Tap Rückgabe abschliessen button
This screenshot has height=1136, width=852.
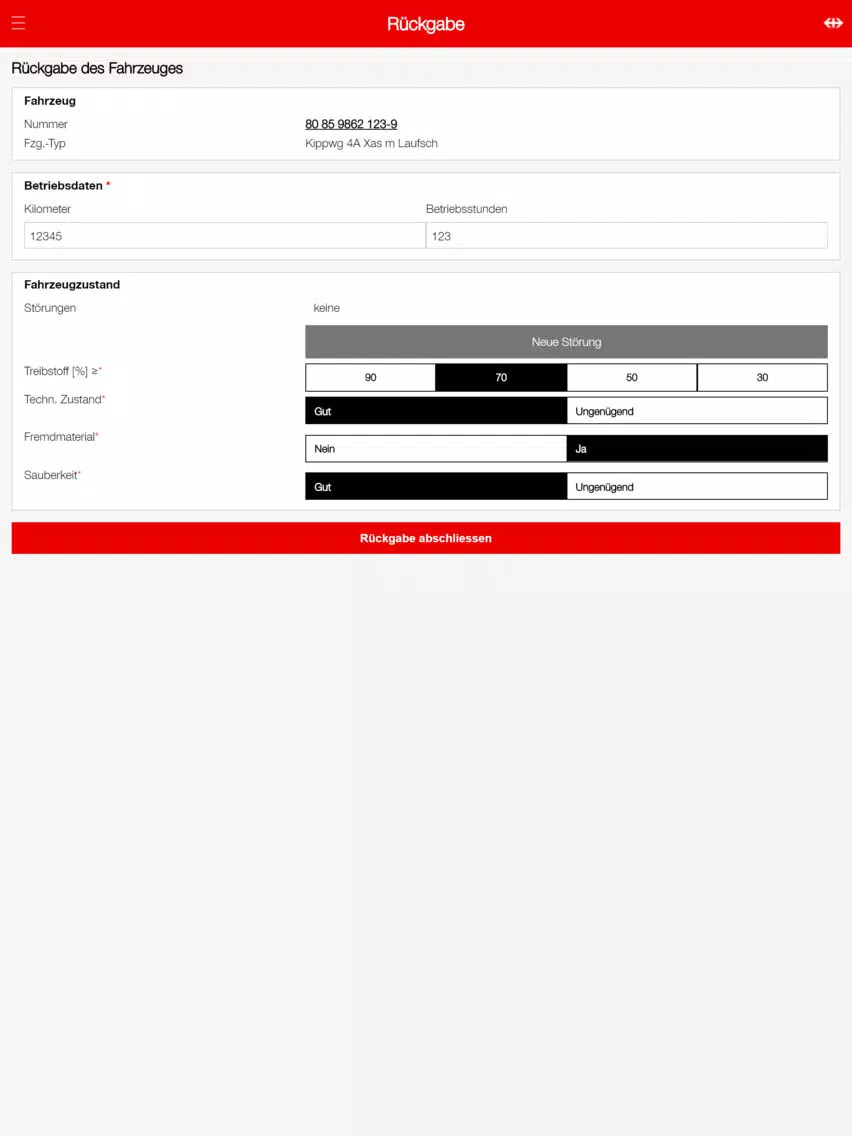point(426,538)
